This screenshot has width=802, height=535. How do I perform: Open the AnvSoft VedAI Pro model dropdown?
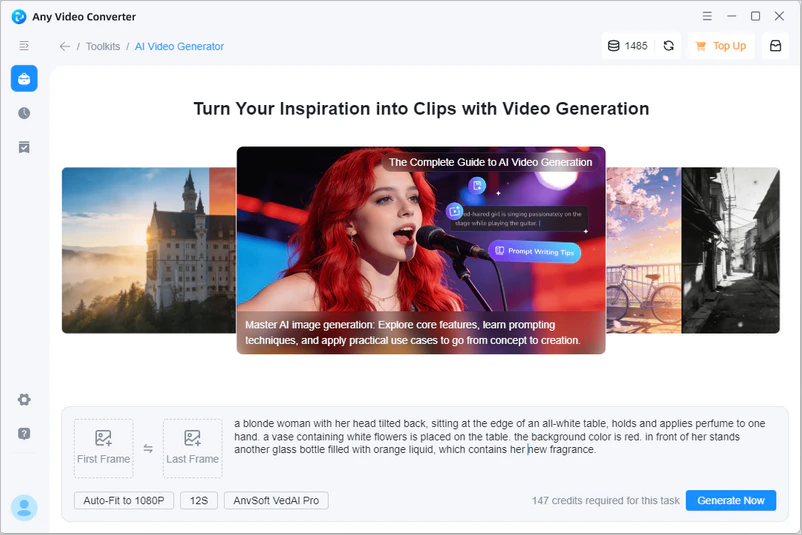pyautogui.click(x=276, y=500)
